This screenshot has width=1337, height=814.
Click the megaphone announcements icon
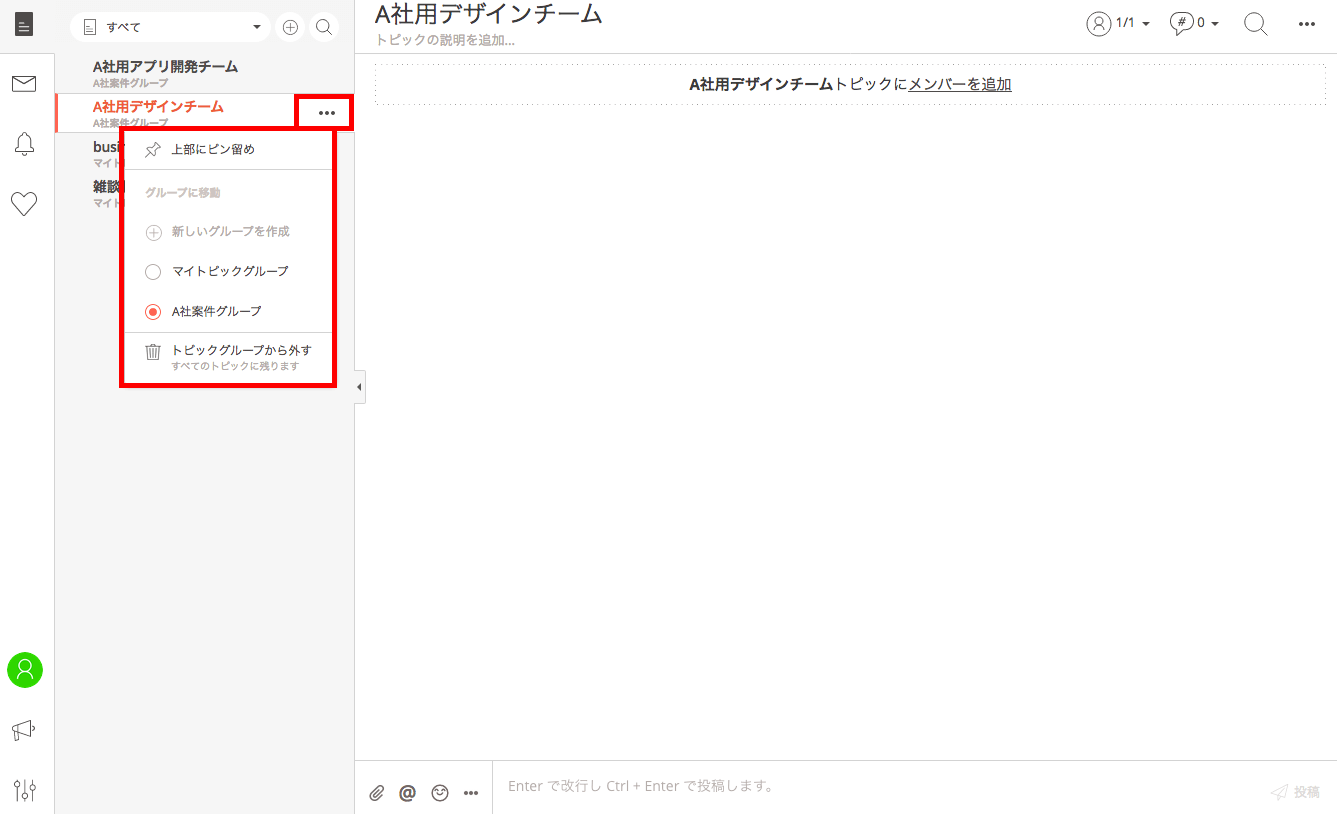(x=24, y=731)
